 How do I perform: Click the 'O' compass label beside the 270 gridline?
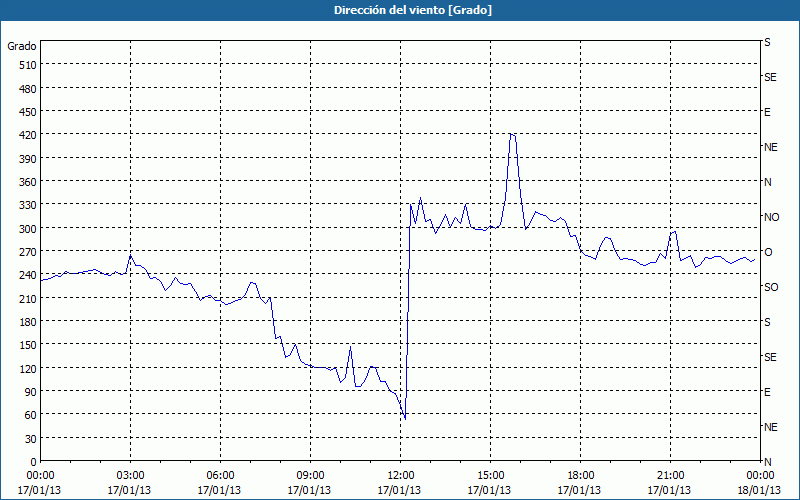(x=767, y=252)
